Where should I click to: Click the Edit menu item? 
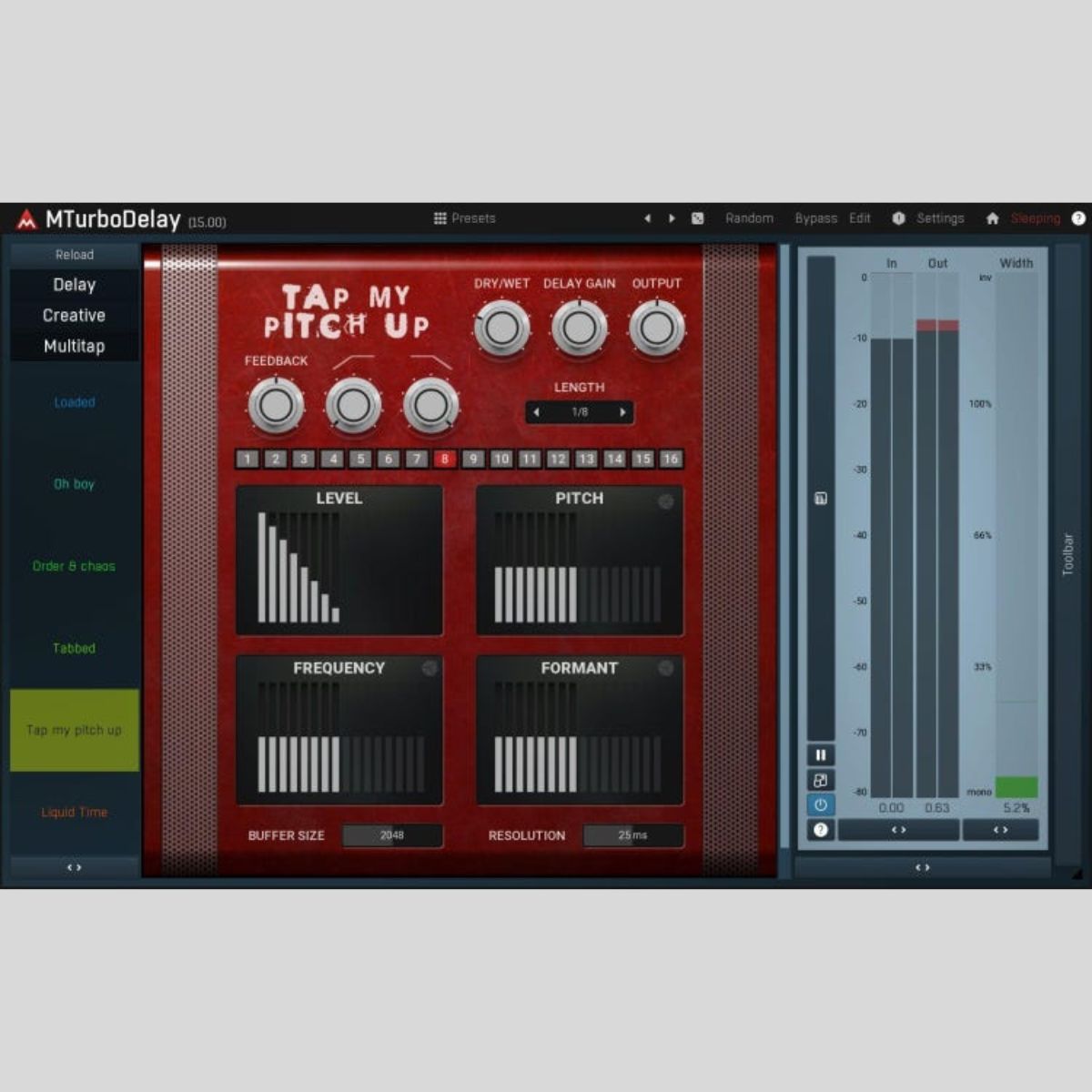tap(860, 218)
